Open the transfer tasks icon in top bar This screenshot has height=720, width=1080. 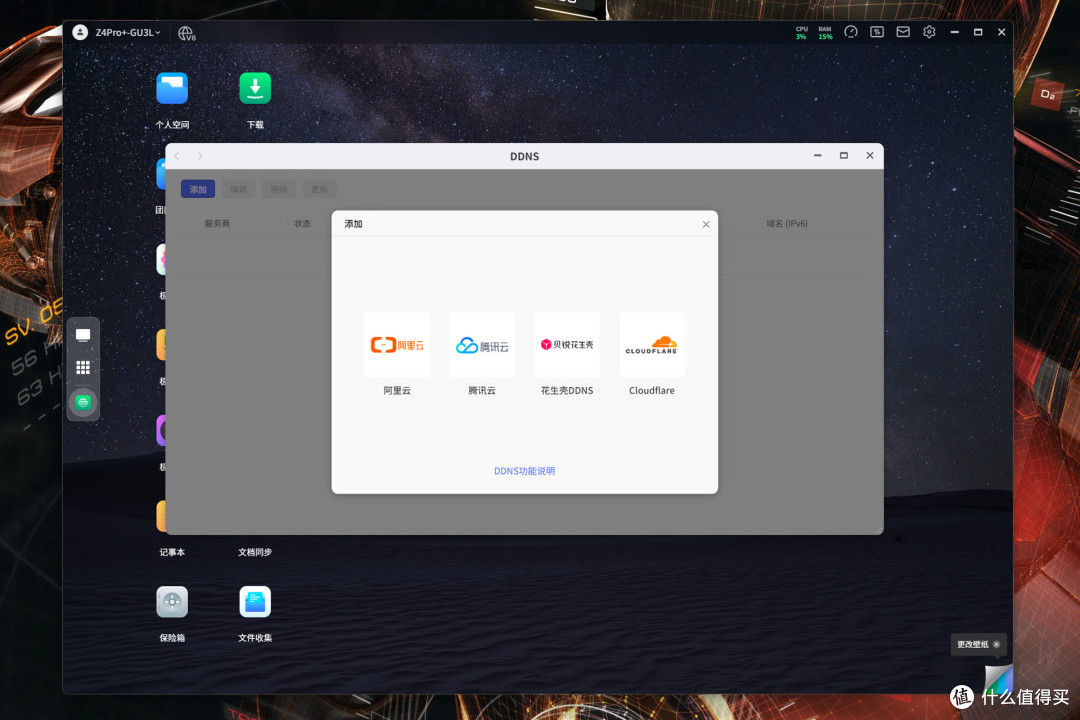point(877,32)
